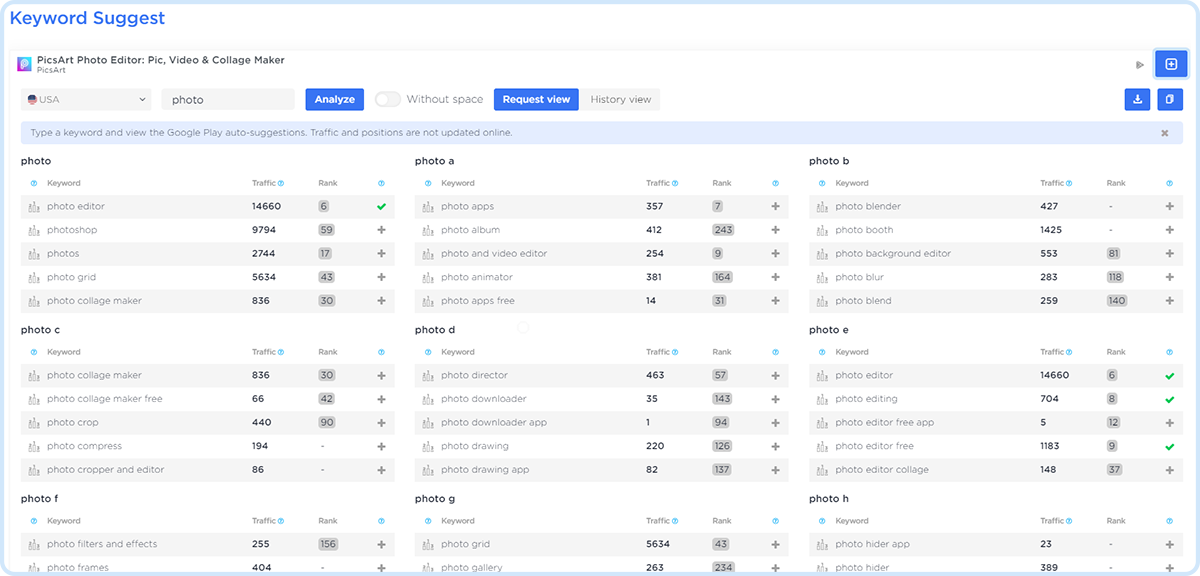This screenshot has width=1200, height=576.
Task: Open chart icon for 'photo blender' keyword
Action: tap(823, 207)
